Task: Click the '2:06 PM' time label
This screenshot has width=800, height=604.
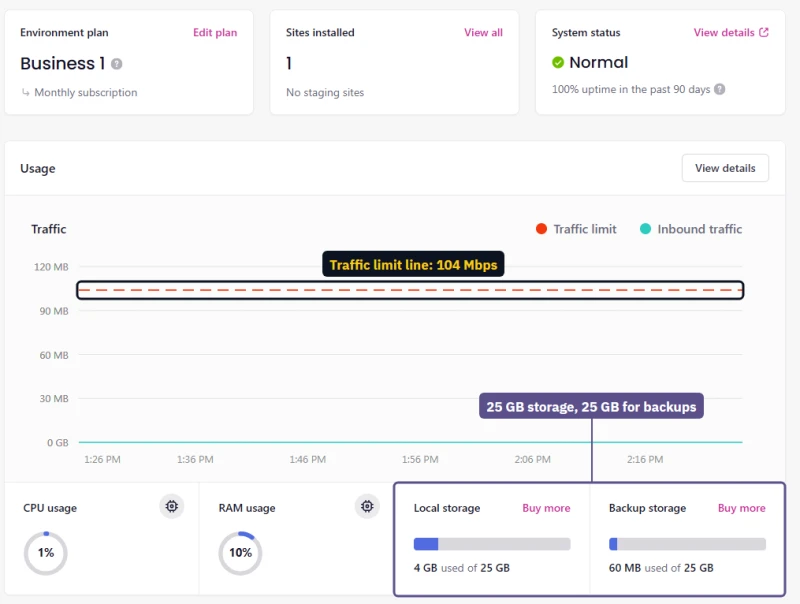Action: click(533, 459)
